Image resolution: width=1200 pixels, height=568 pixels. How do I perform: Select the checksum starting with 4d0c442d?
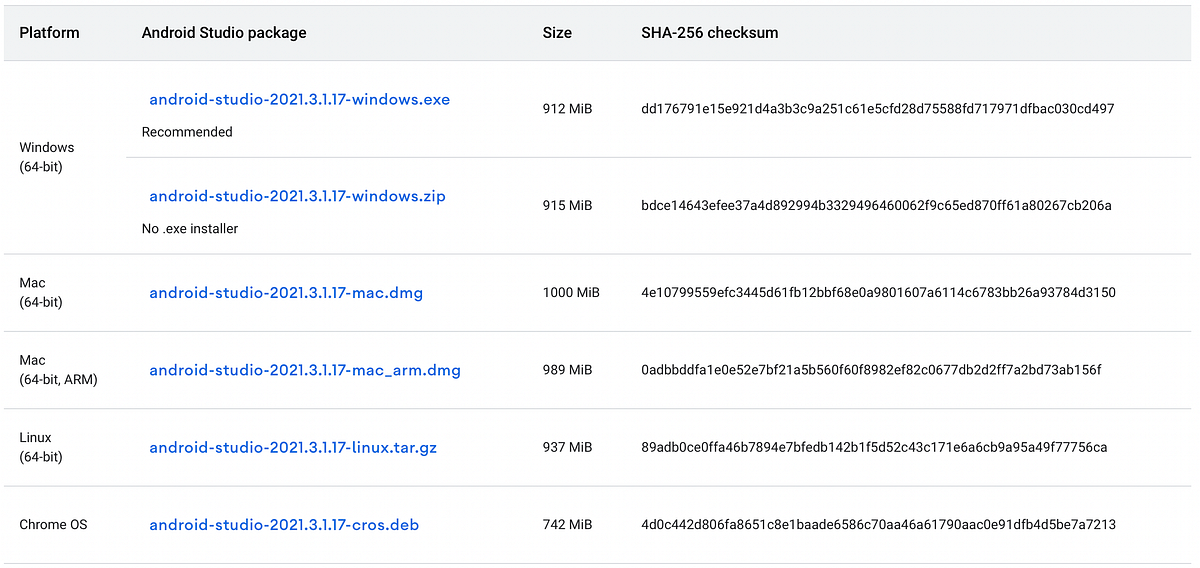point(878,525)
